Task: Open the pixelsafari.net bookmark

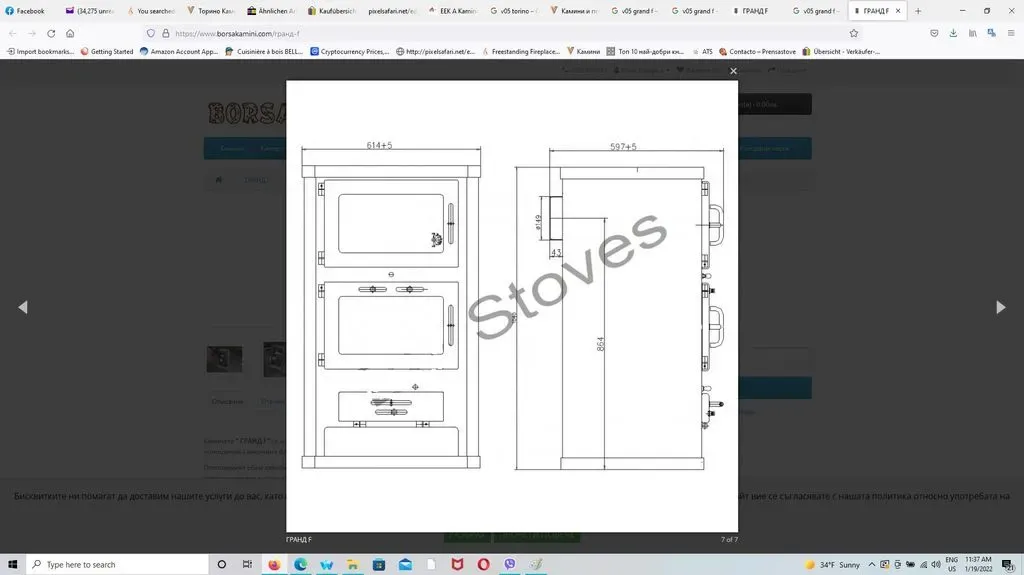Action: click(x=435, y=52)
